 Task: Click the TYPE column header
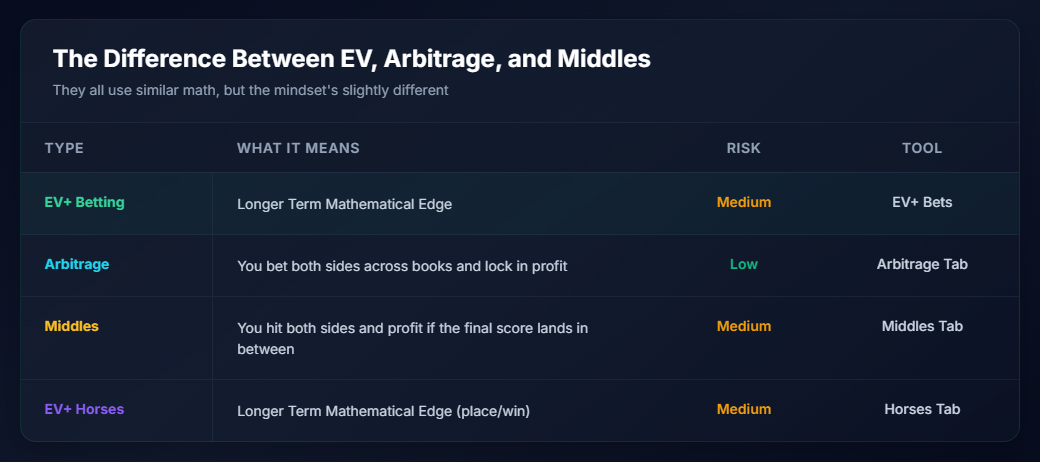[64, 148]
